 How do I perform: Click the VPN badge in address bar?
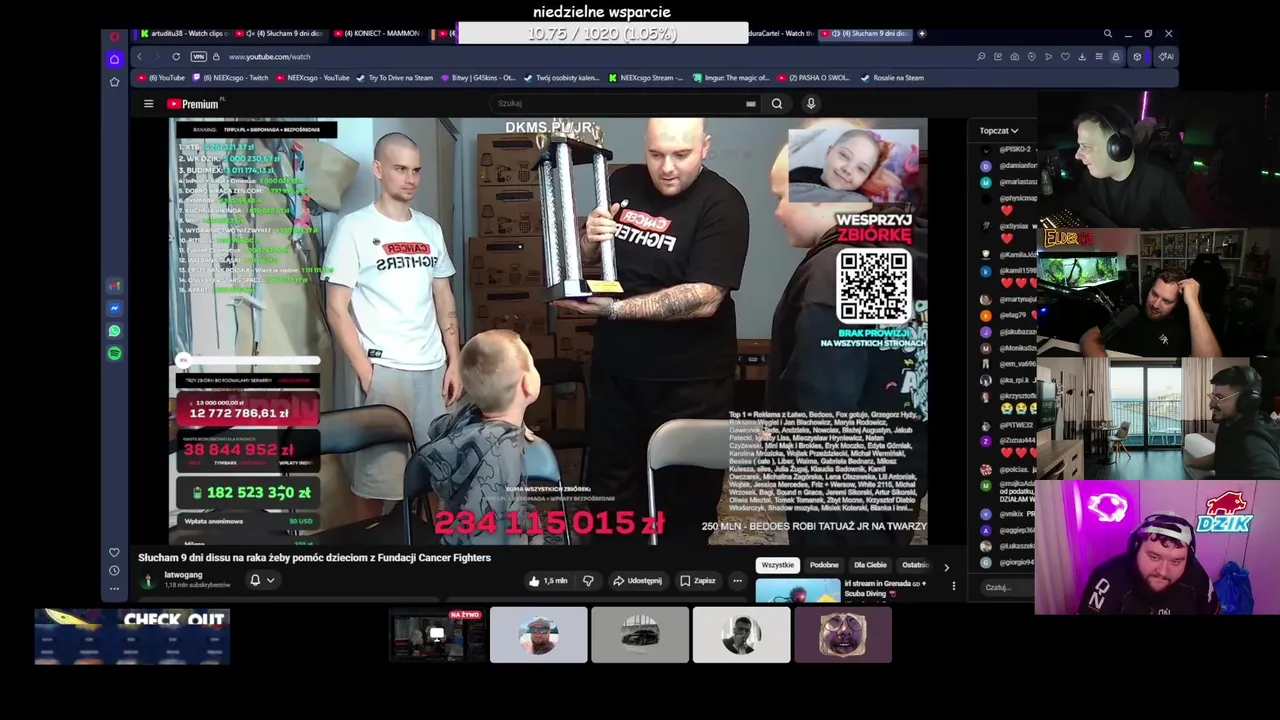198,57
